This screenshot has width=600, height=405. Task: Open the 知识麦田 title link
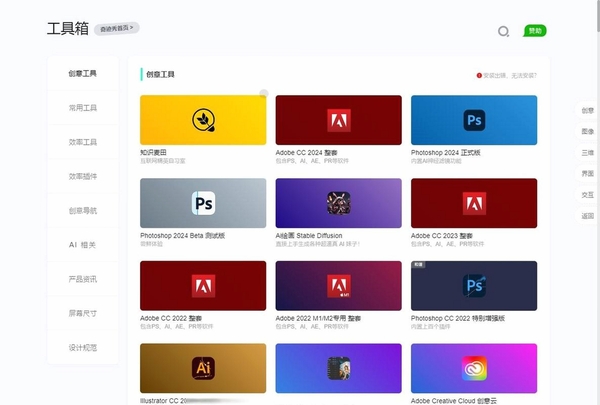click(153, 152)
